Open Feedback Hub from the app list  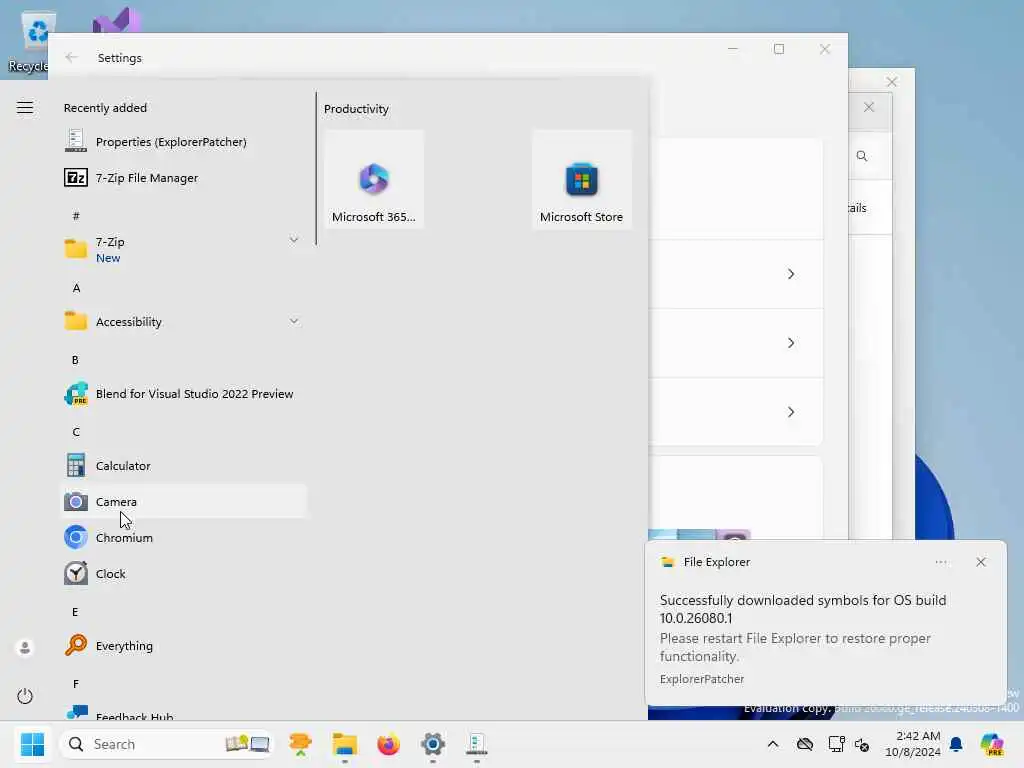point(184,713)
